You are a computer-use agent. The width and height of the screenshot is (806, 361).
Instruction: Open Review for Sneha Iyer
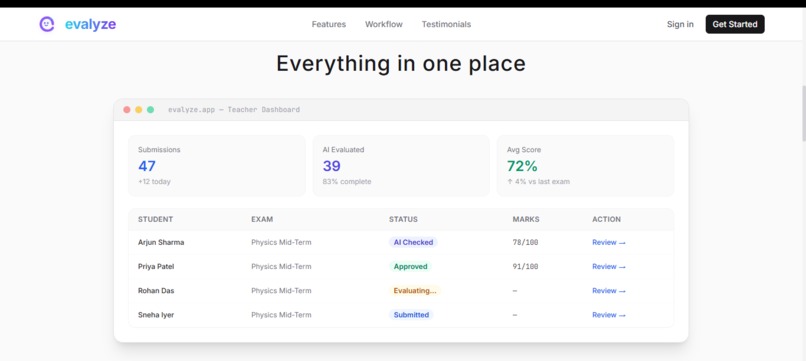609,315
